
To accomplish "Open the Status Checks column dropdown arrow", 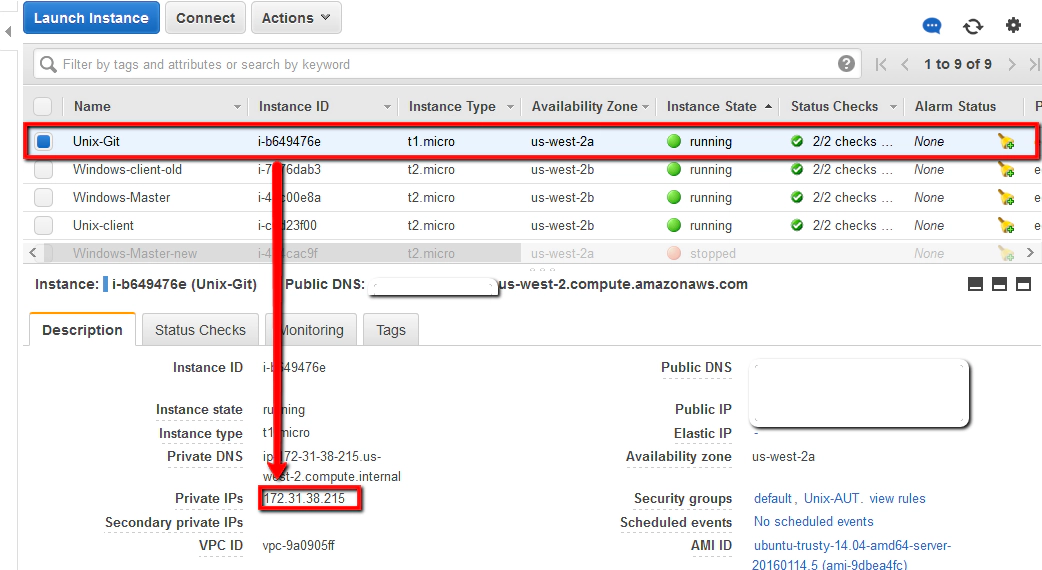I will 893,107.
